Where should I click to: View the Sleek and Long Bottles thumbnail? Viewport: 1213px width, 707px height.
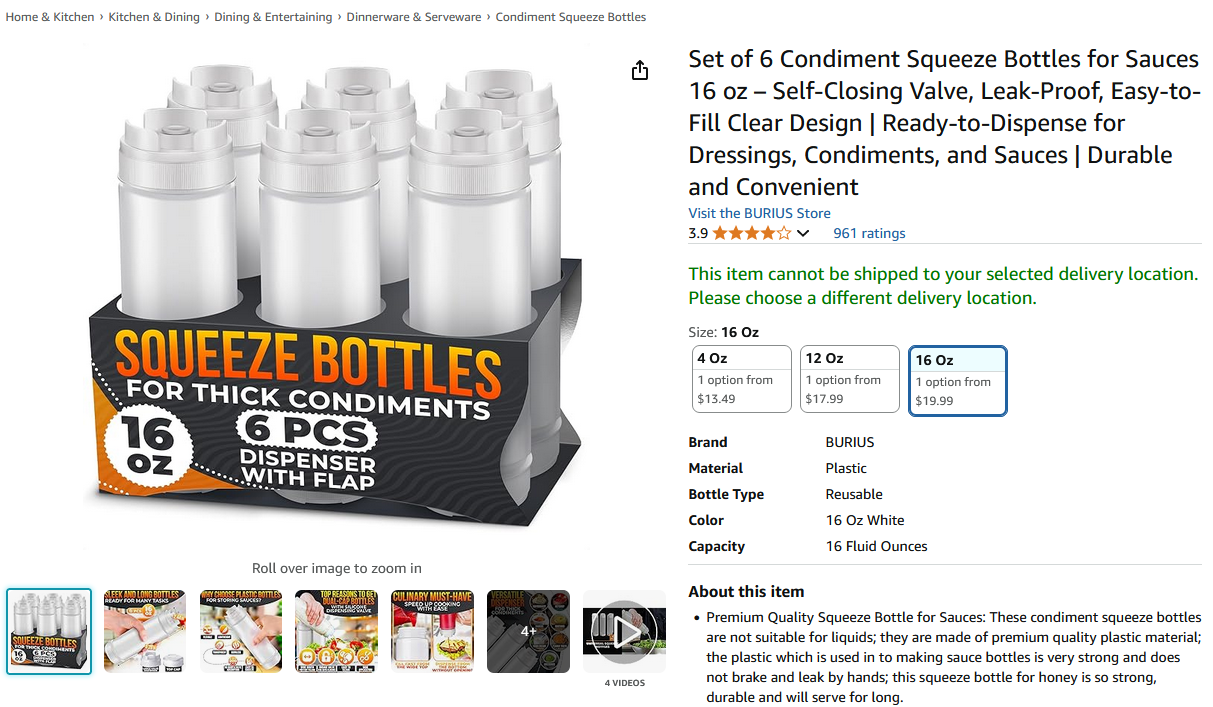(145, 631)
